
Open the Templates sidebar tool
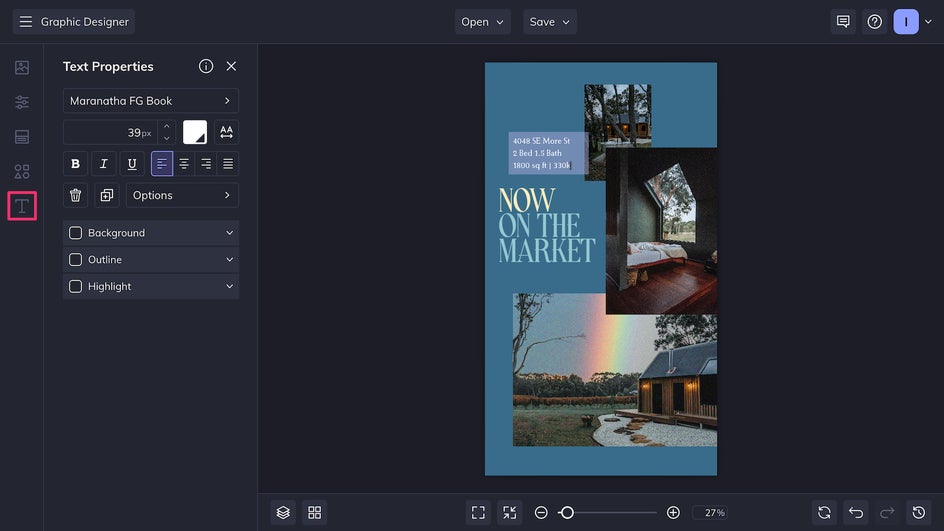(x=22, y=137)
